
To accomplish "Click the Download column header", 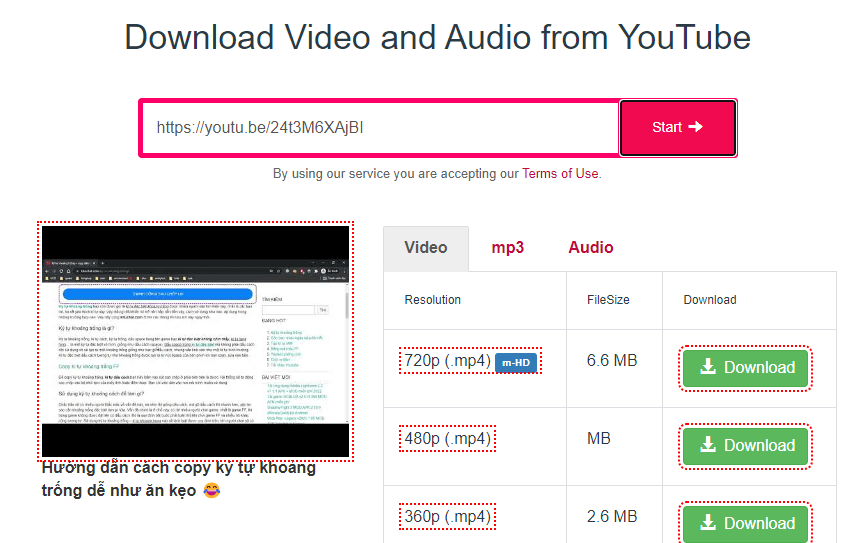I will coord(710,300).
